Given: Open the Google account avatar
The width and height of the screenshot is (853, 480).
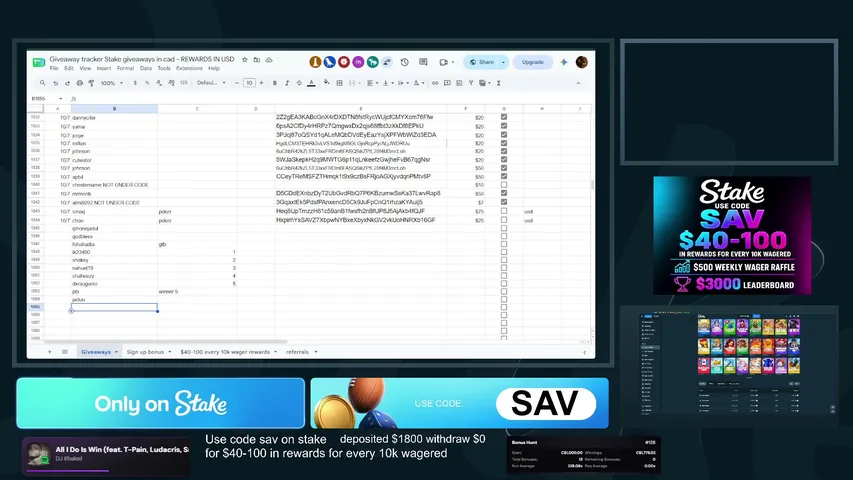Looking at the screenshot, I should click(582, 62).
